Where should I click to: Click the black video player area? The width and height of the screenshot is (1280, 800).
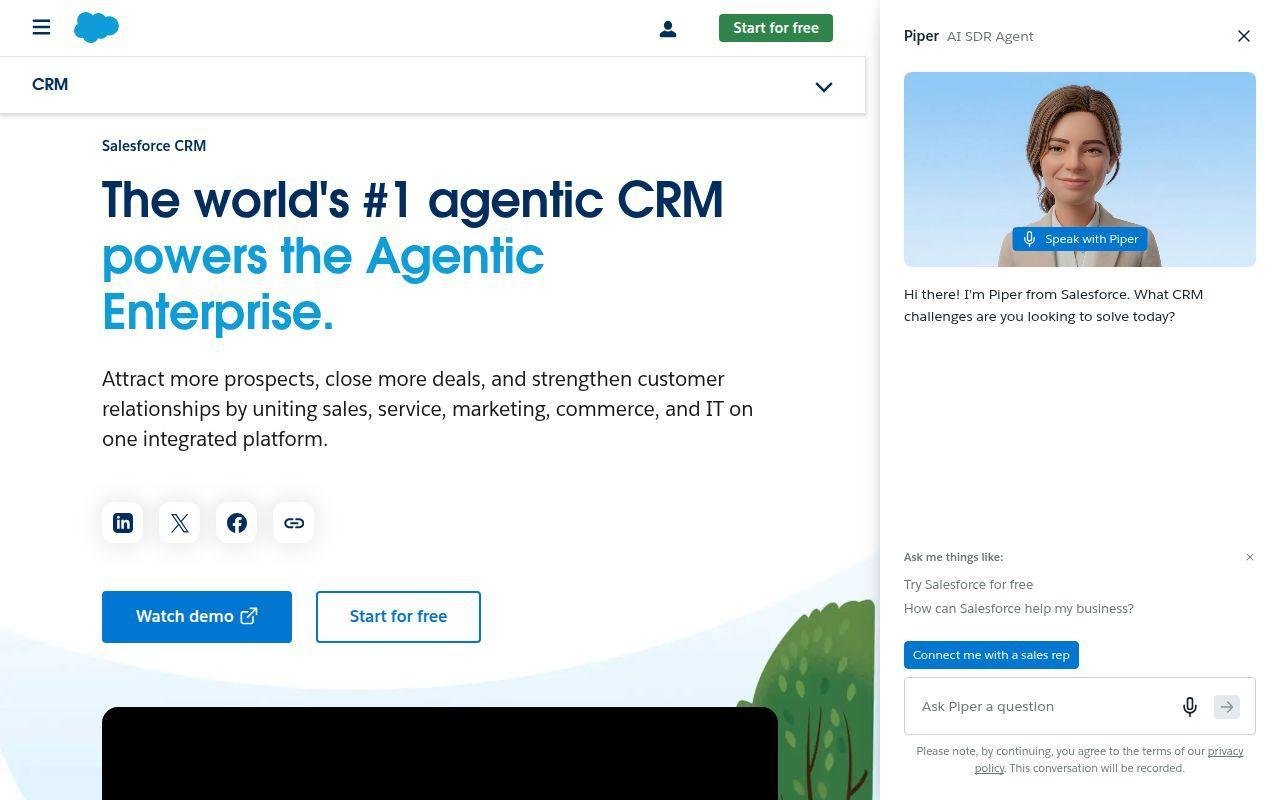pyautogui.click(x=440, y=753)
